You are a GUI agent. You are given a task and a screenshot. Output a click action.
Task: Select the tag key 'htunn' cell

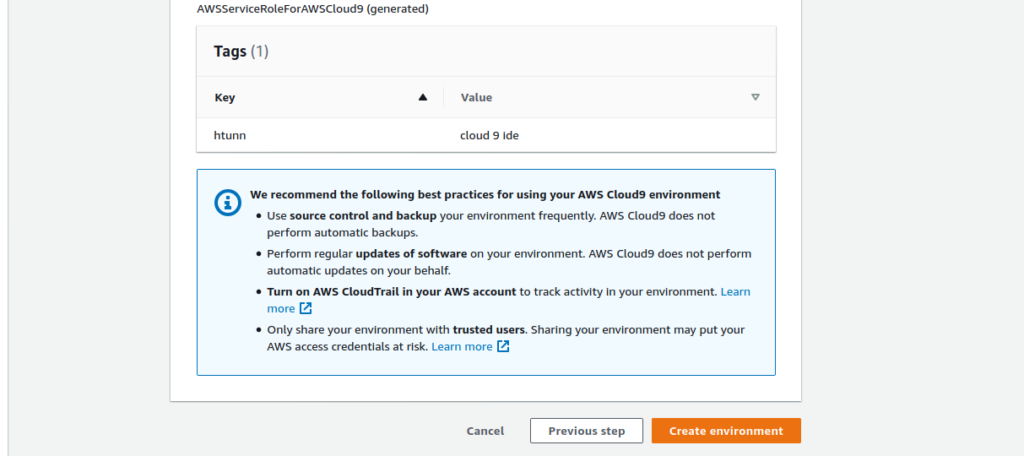(230, 136)
